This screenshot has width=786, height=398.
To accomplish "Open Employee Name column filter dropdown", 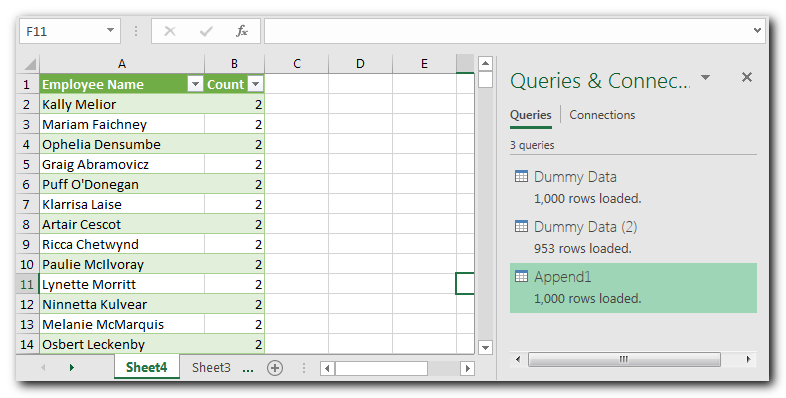I will click(195, 84).
